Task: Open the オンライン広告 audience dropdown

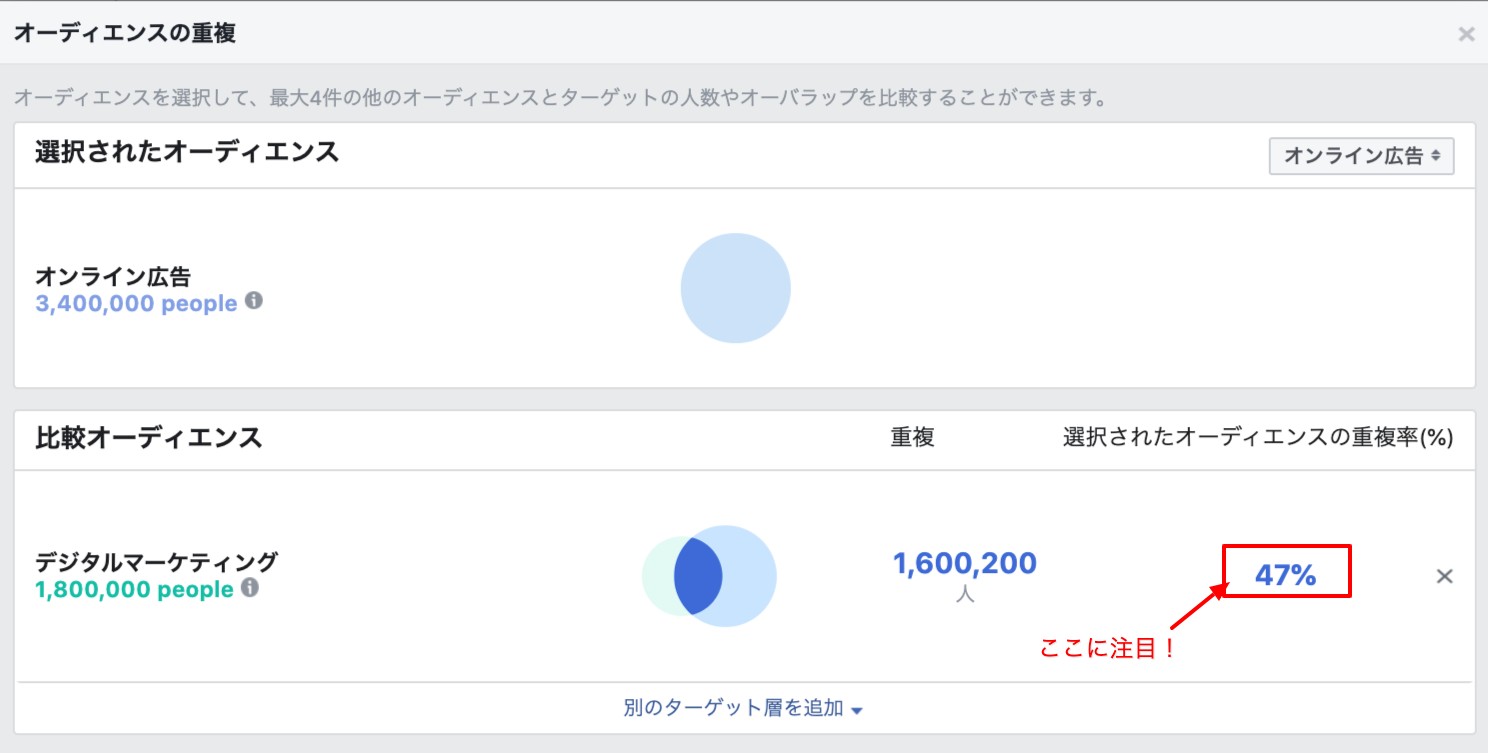Action: pos(1361,156)
